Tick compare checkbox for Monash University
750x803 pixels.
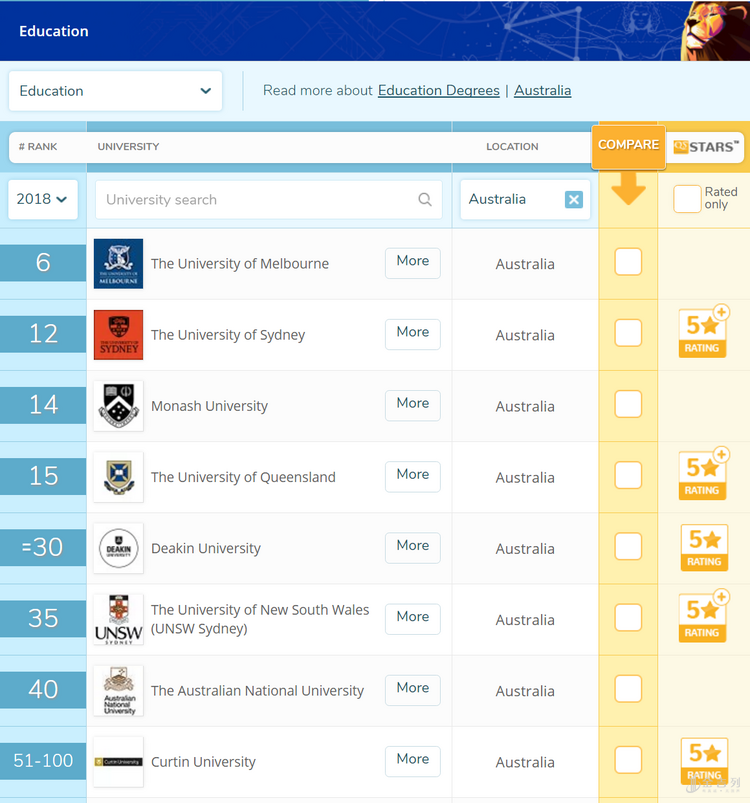[x=628, y=404]
